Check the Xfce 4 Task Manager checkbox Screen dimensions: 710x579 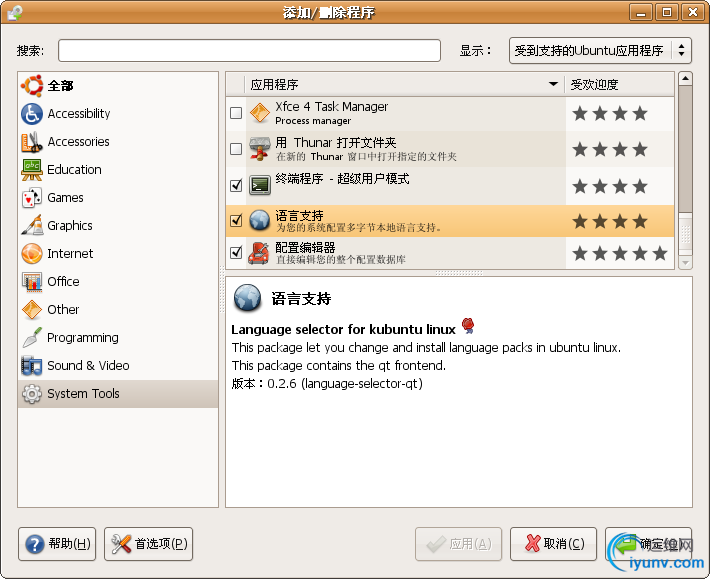(236, 113)
